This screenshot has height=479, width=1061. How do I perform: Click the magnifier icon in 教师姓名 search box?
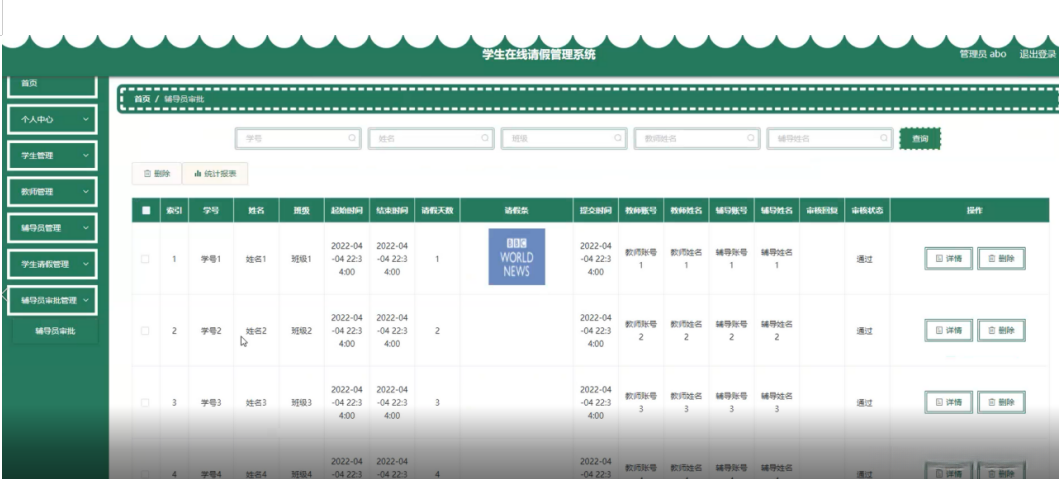[x=750, y=138]
